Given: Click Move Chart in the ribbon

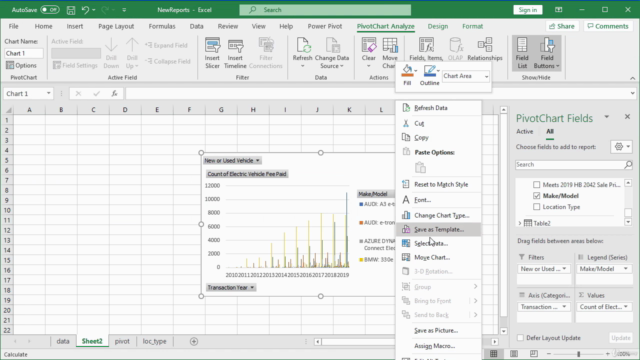Looking at the screenshot, I should [x=389, y=53].
